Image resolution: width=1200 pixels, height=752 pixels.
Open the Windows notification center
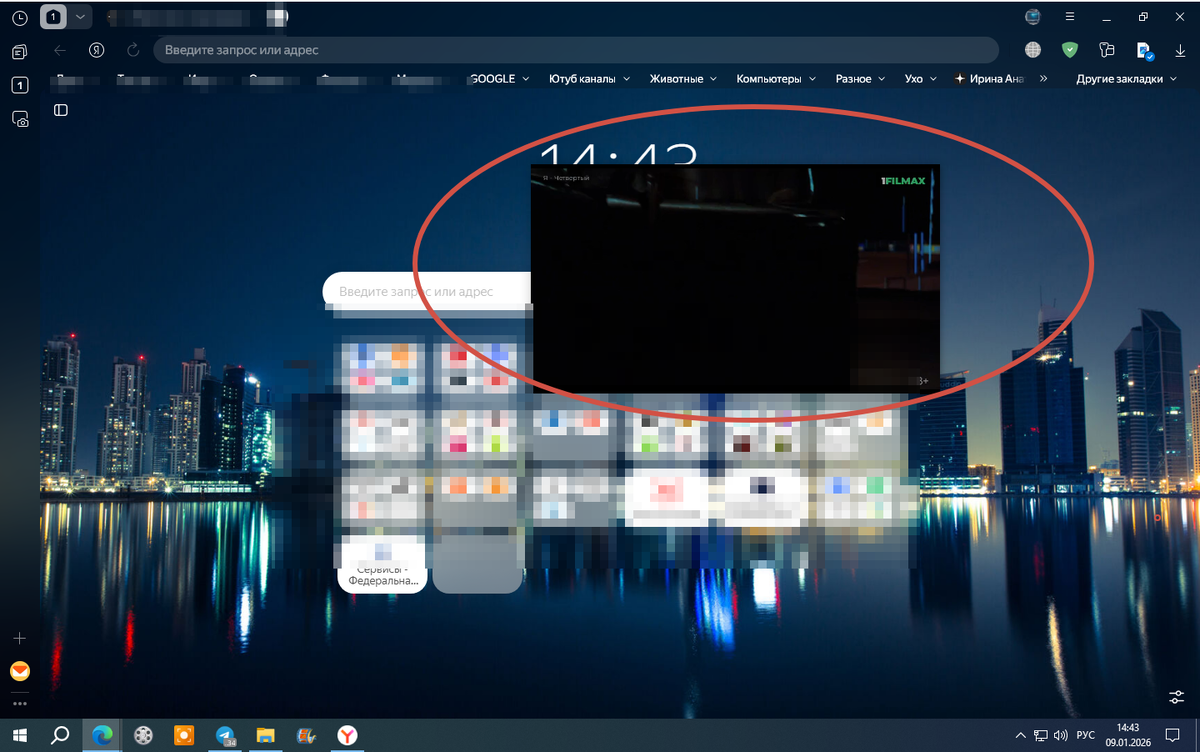click(1173, 735)
